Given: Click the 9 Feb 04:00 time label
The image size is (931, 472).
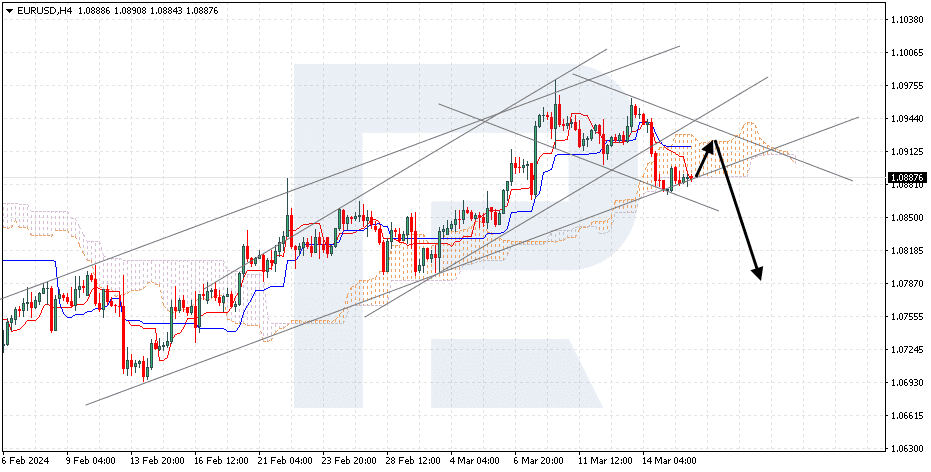Looking at the screenshot, I should (90, 461).
